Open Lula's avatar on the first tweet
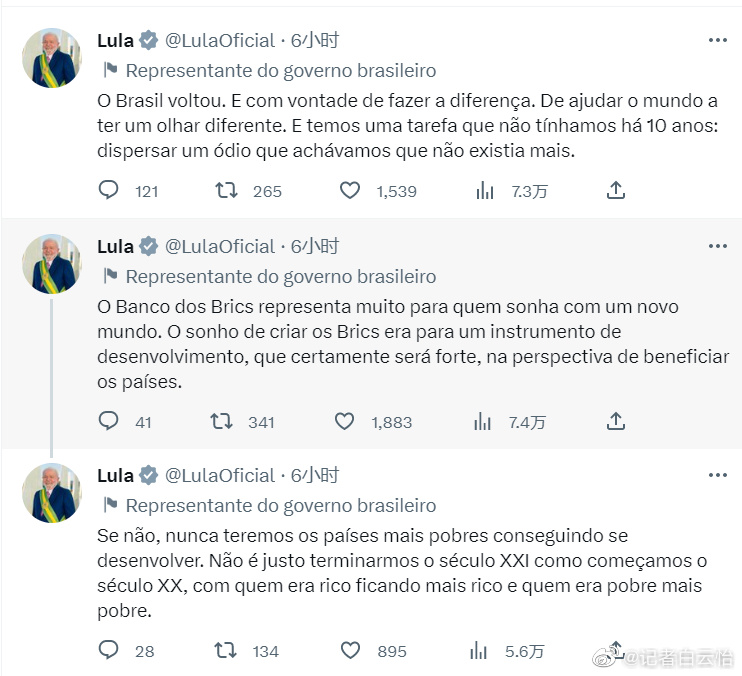 [52, 58]
